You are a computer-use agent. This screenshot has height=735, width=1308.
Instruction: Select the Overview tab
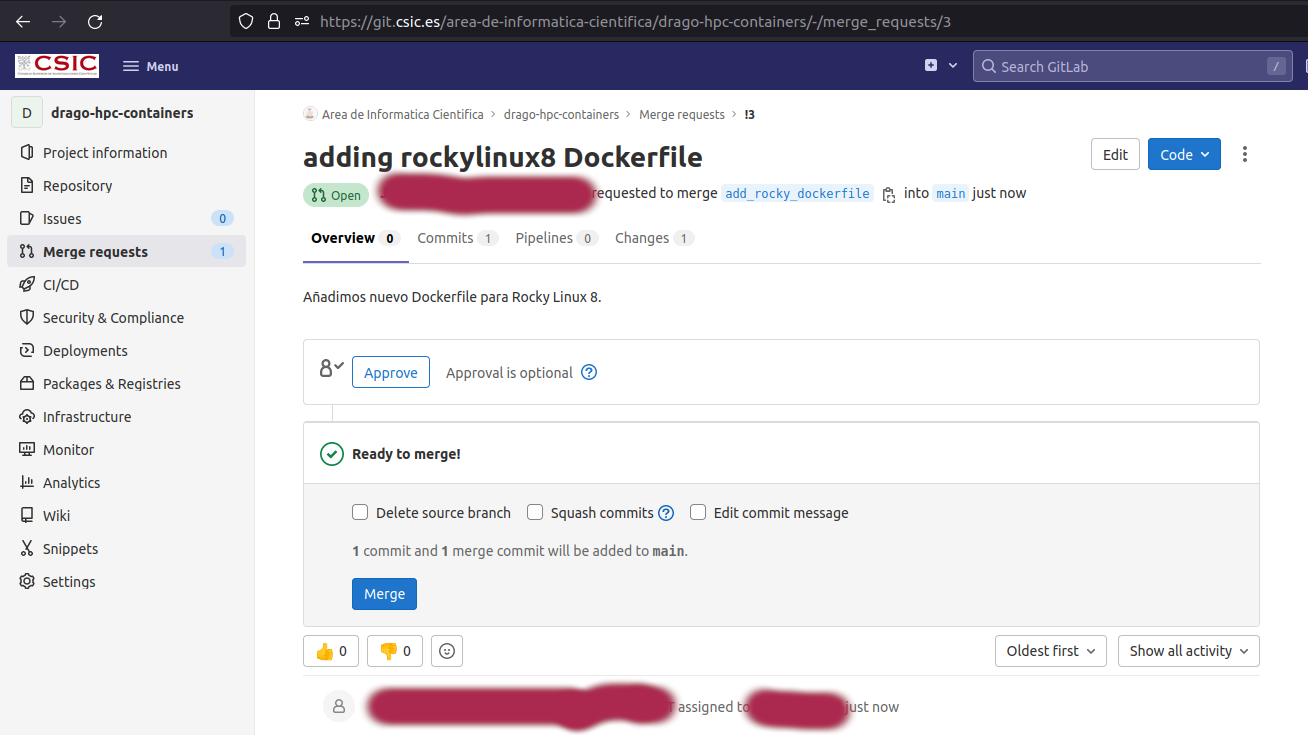[355, 238]
